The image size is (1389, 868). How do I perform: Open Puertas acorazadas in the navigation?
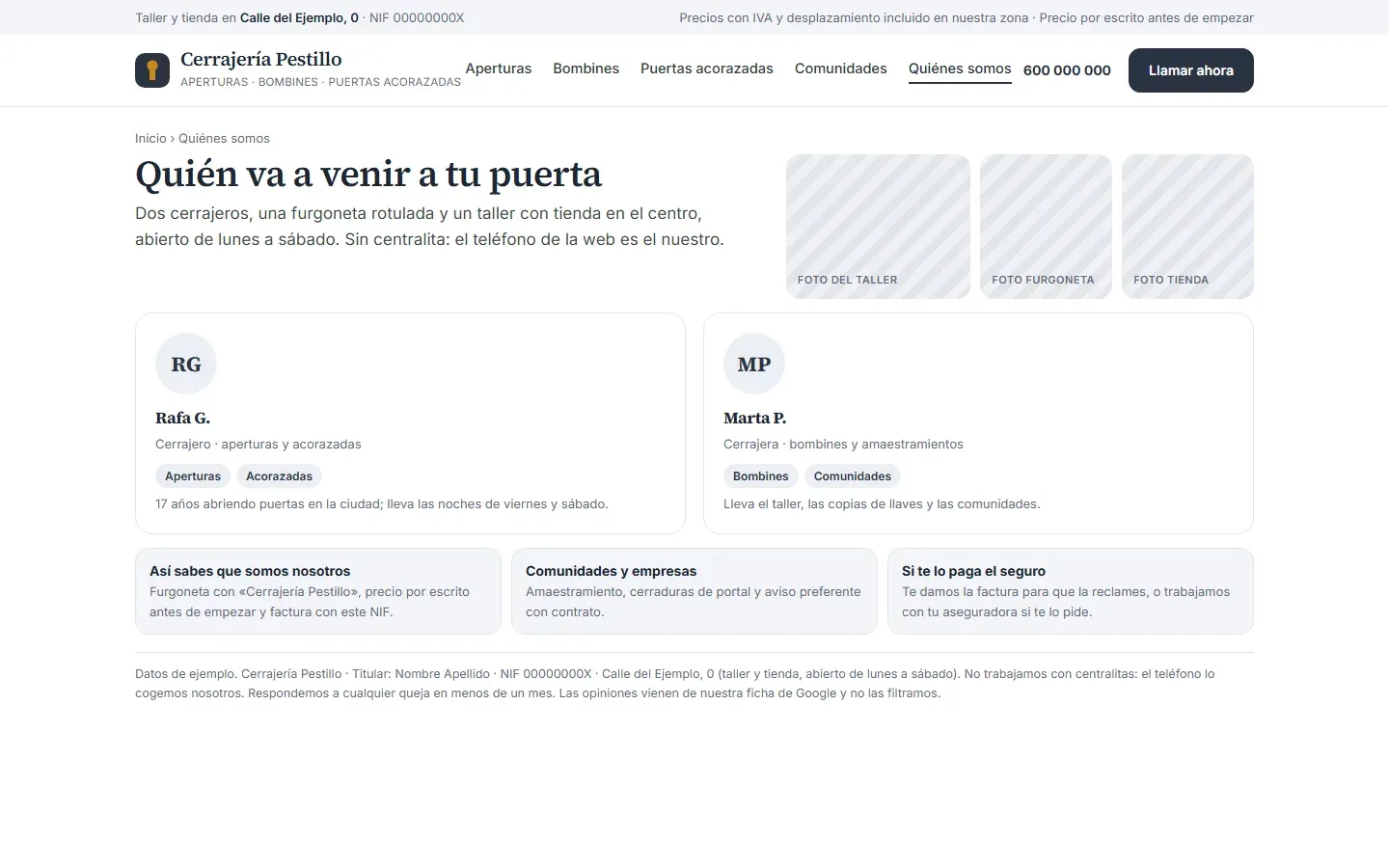(x=707, y=68)
